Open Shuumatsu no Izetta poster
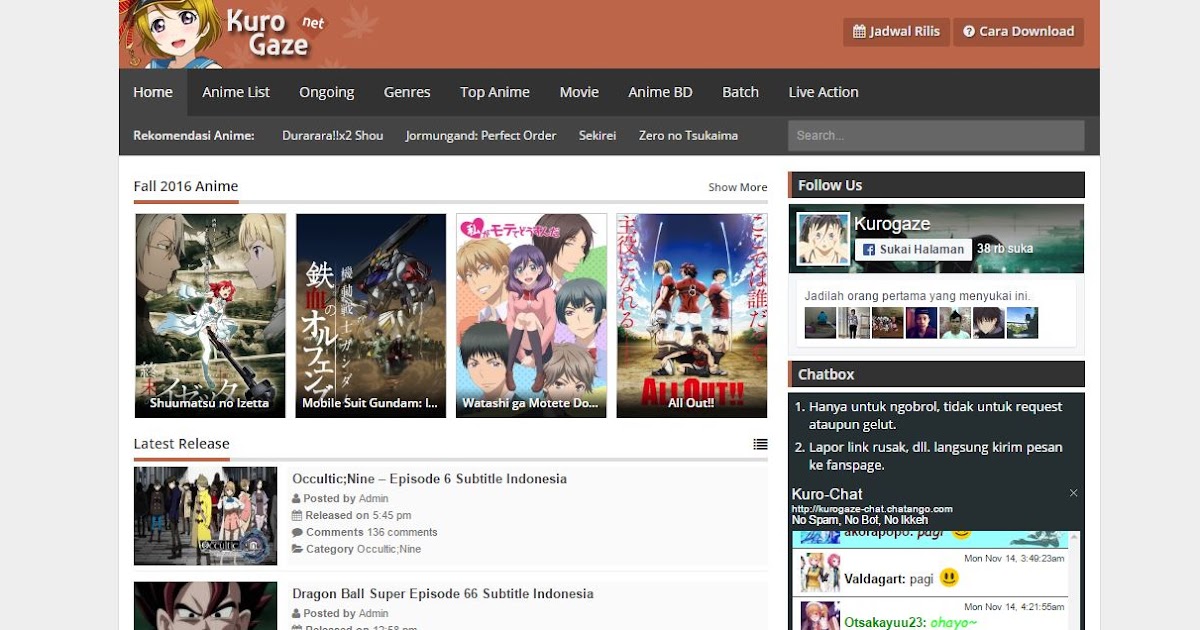 point(210,315)
